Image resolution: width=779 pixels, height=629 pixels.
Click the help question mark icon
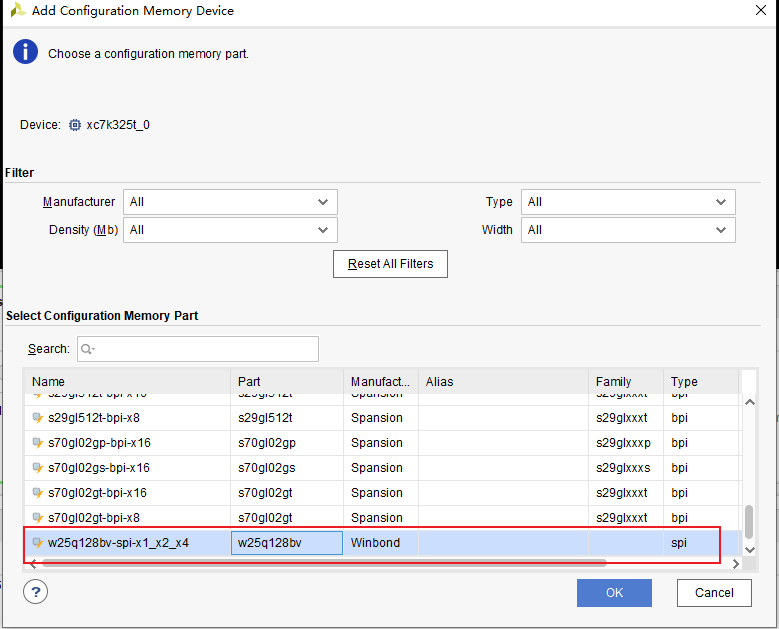coord(36,592)
